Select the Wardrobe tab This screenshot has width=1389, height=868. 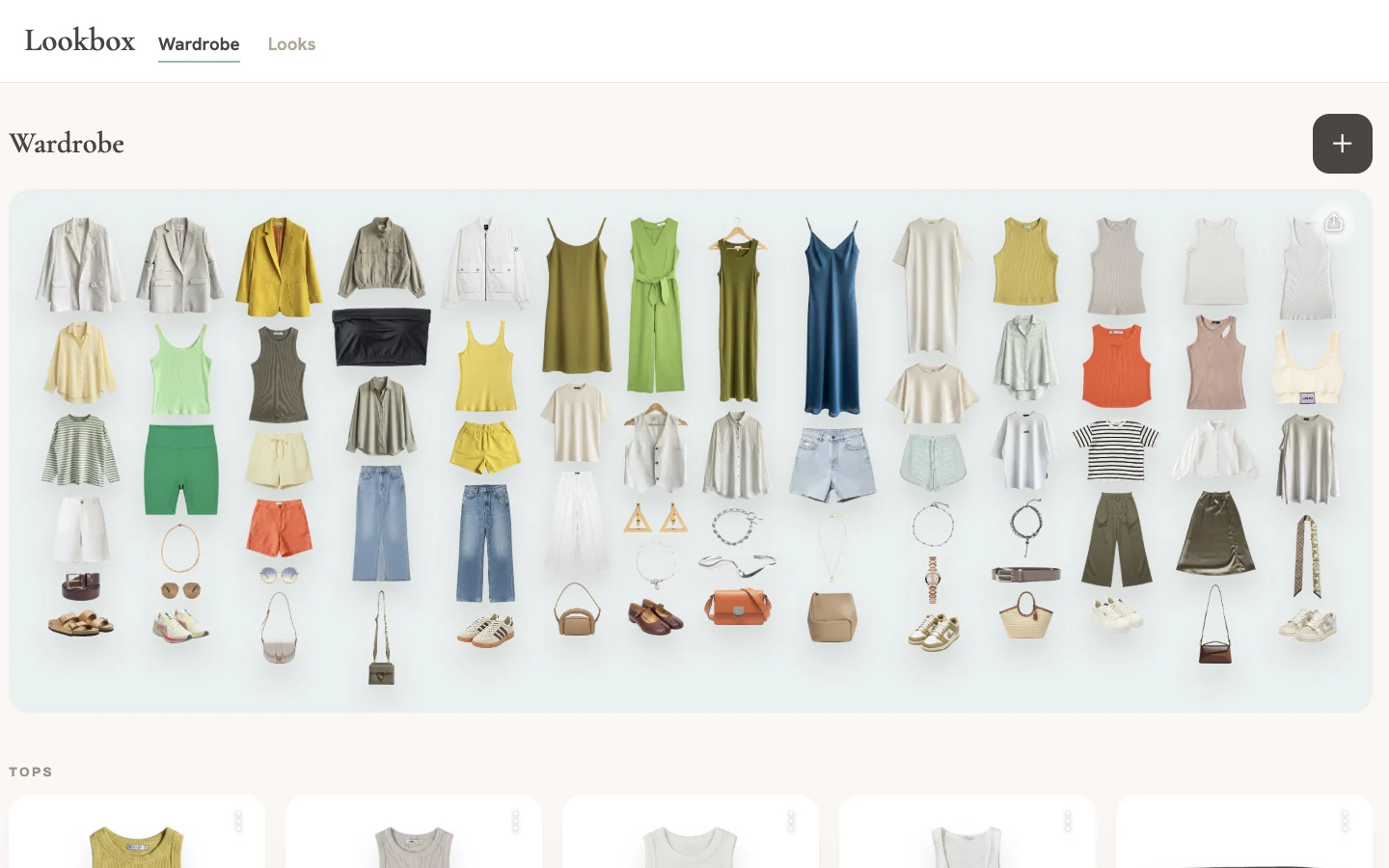click(199, 44)
